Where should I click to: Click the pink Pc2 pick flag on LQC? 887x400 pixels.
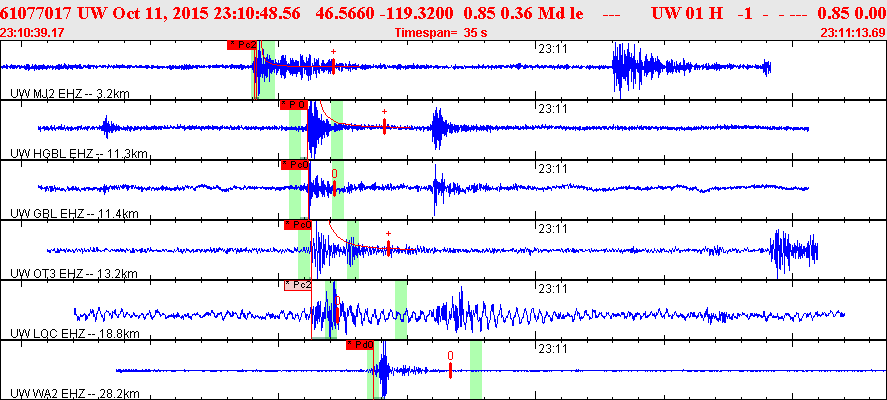[x=298, y=285]
